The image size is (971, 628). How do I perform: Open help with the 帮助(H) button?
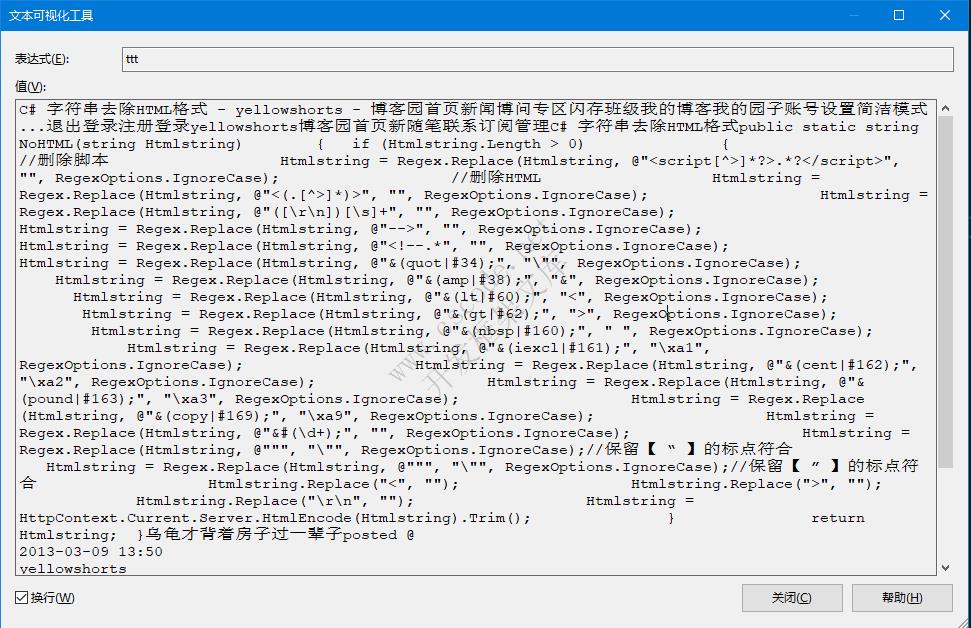901,598
